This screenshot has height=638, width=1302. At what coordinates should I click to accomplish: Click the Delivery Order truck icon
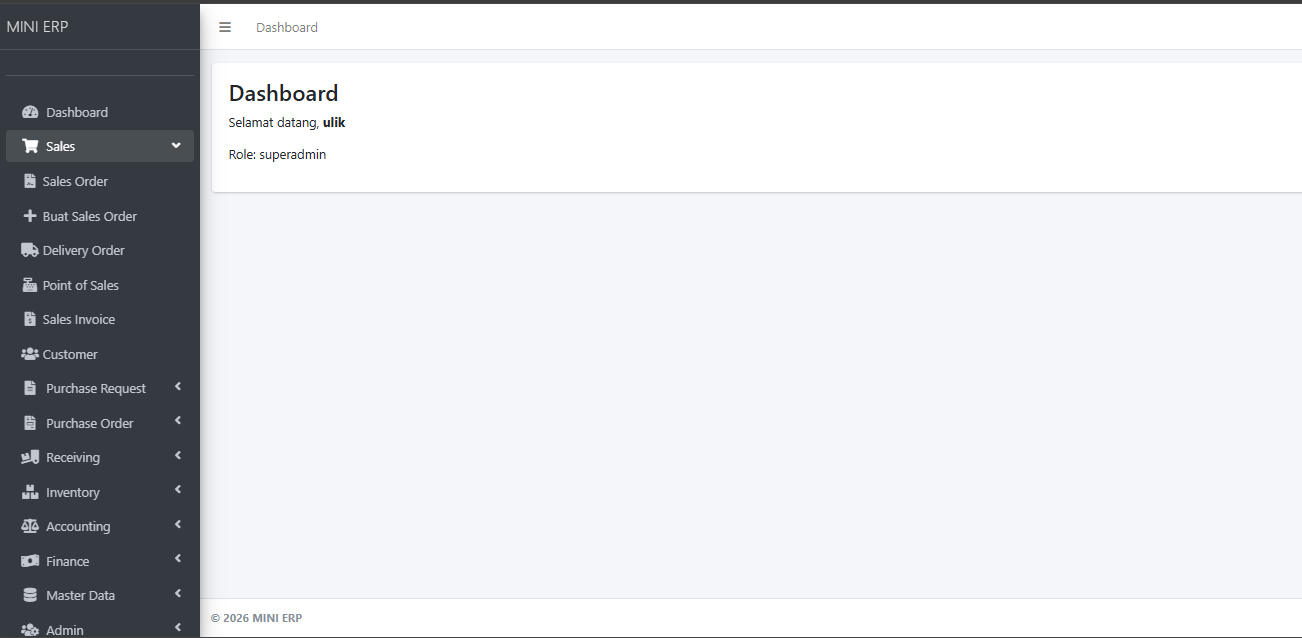(x=29, y=250)
